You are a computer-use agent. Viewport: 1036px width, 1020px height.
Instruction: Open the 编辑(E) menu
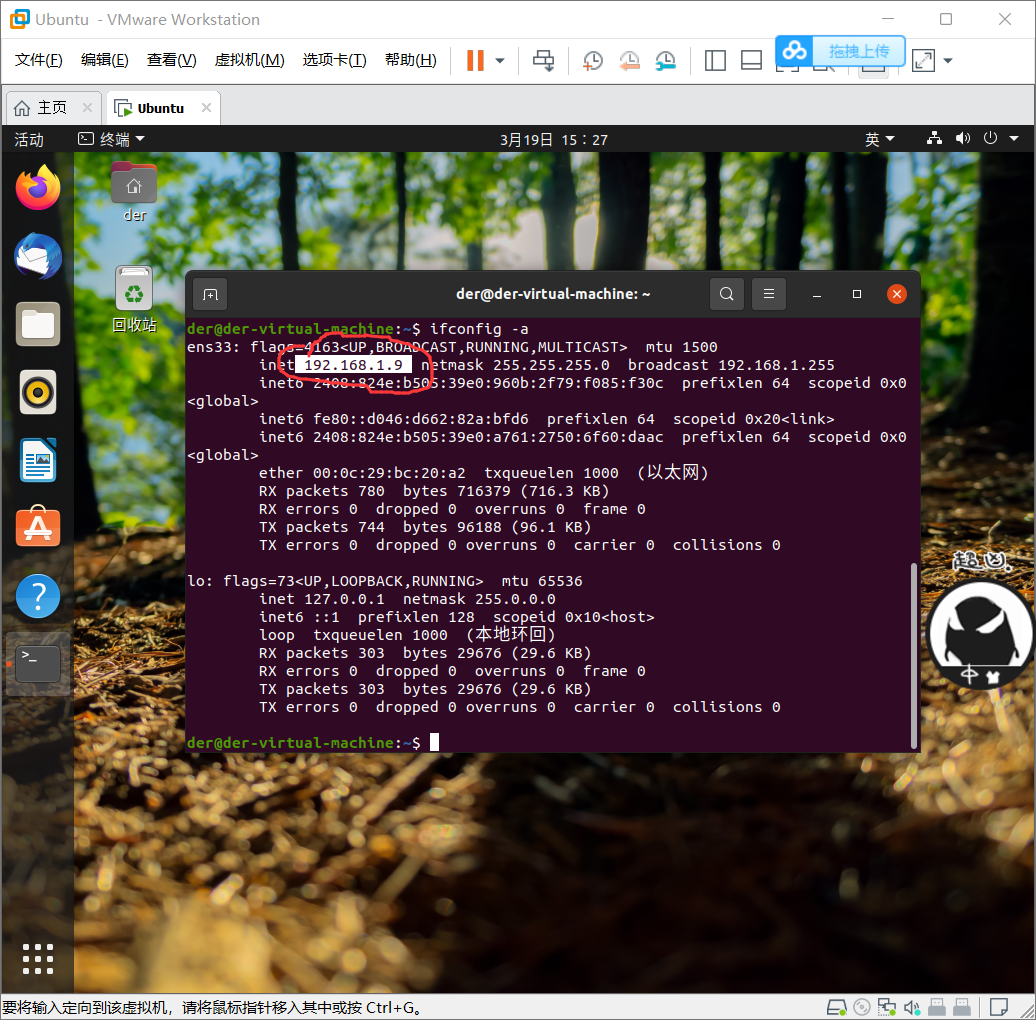(x=104, y=60)
